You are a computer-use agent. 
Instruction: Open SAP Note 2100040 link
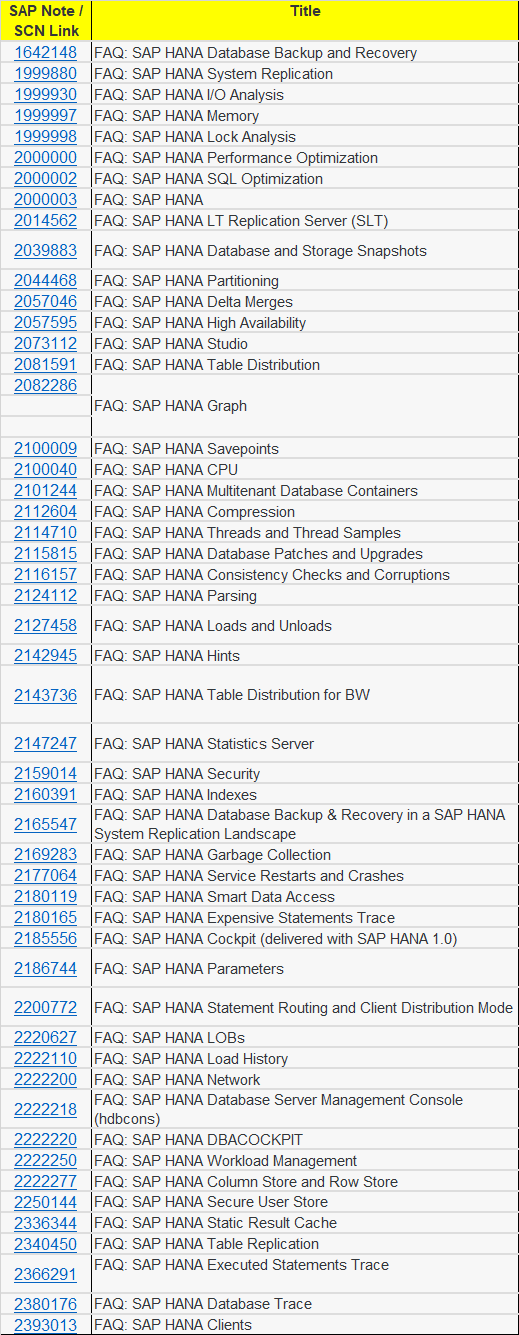[45, 470]
